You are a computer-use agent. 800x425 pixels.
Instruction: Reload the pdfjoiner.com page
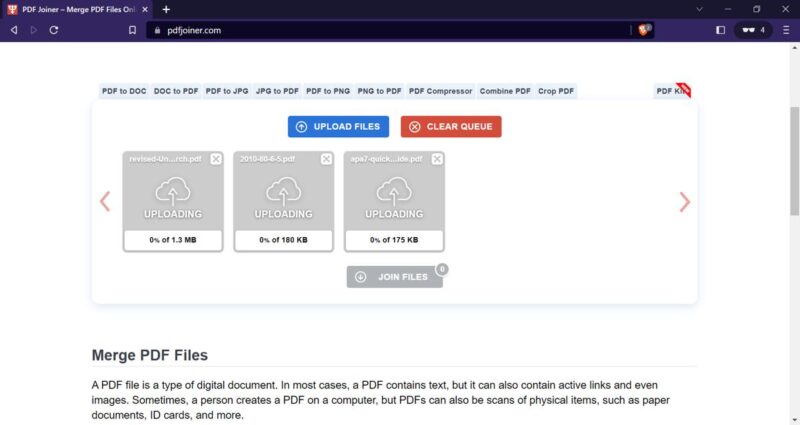[54, 30]
